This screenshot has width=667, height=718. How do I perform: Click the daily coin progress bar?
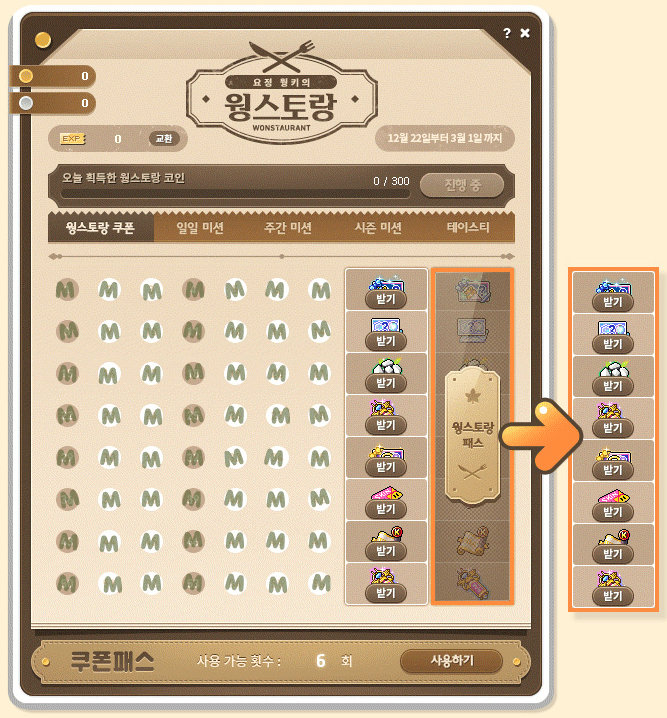click(235, 194)
